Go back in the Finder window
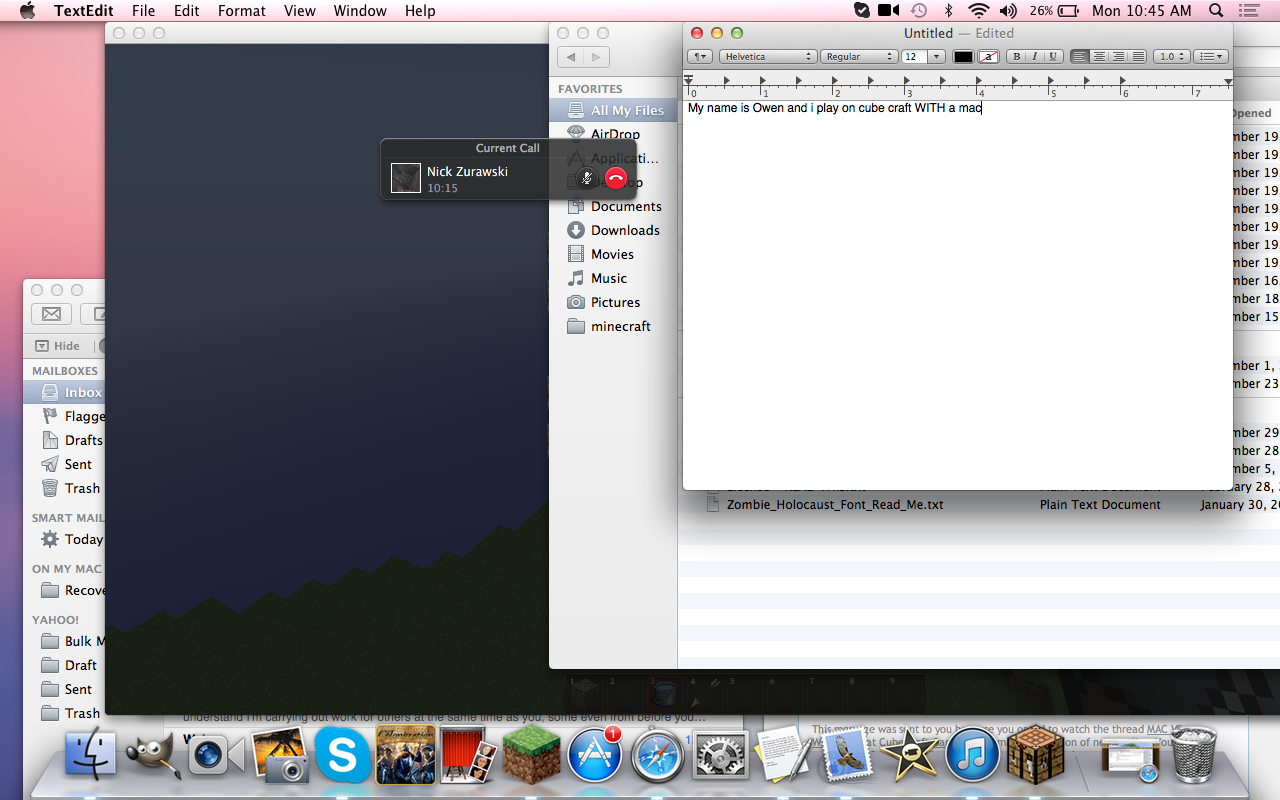 [x=571, y=58]
